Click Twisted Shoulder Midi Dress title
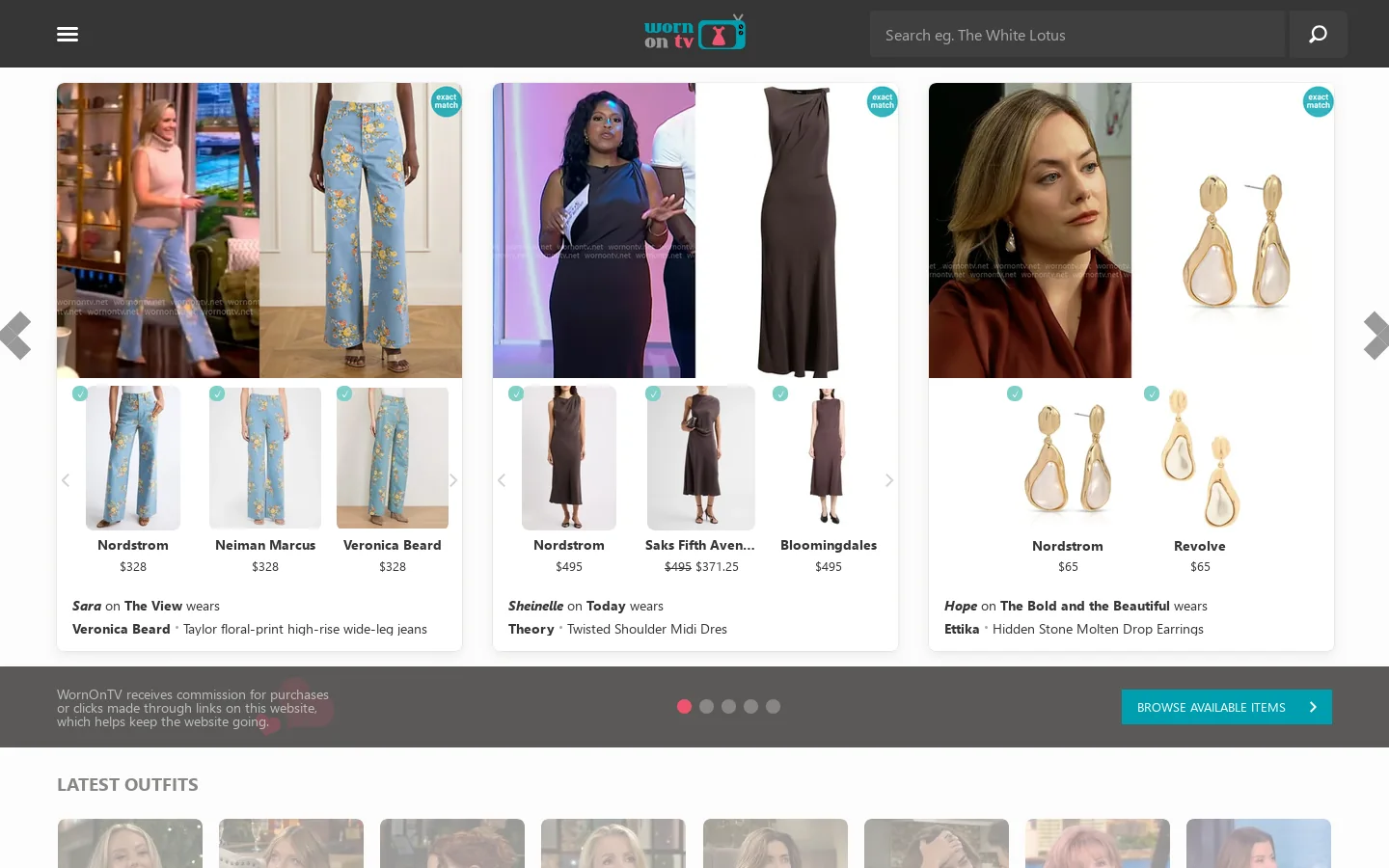1389x868 pixels. pyautogui.click(x=647, y=629)
